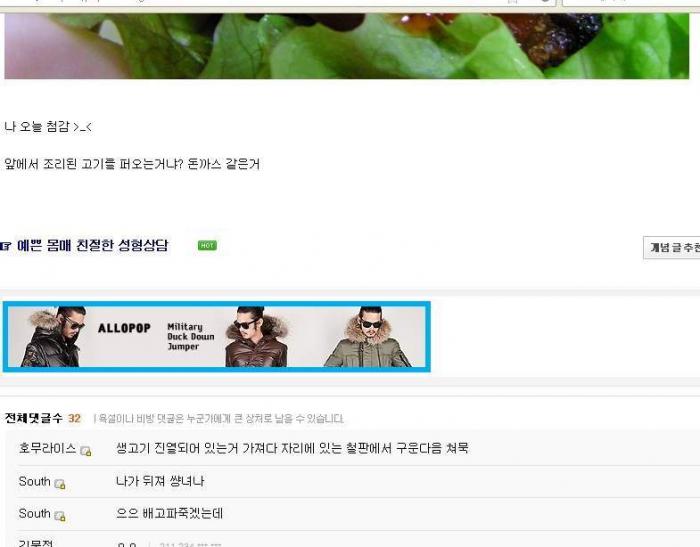Screen dimensions: 700x547
Task: Click the first South username
Action: click(34, 481)
